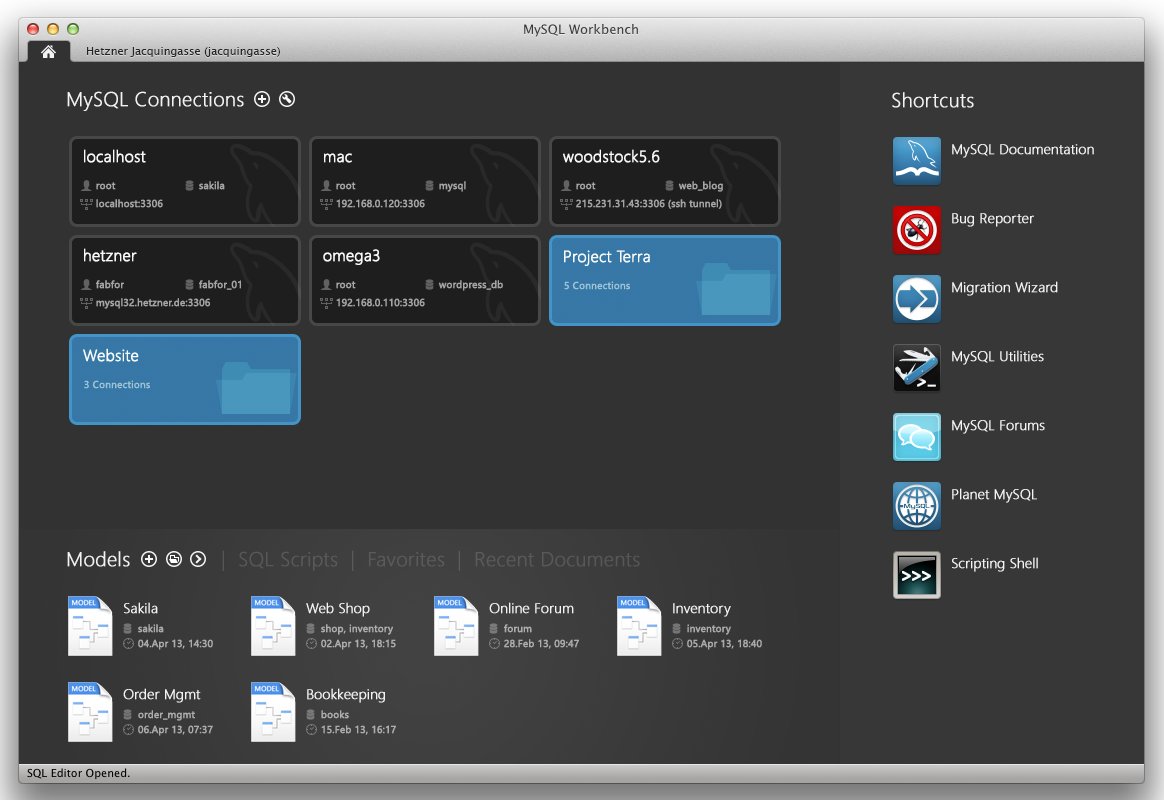Open the Planet MySQL globe icon
This screenshot has width=1164, height=800.
[x=917, y=505]
